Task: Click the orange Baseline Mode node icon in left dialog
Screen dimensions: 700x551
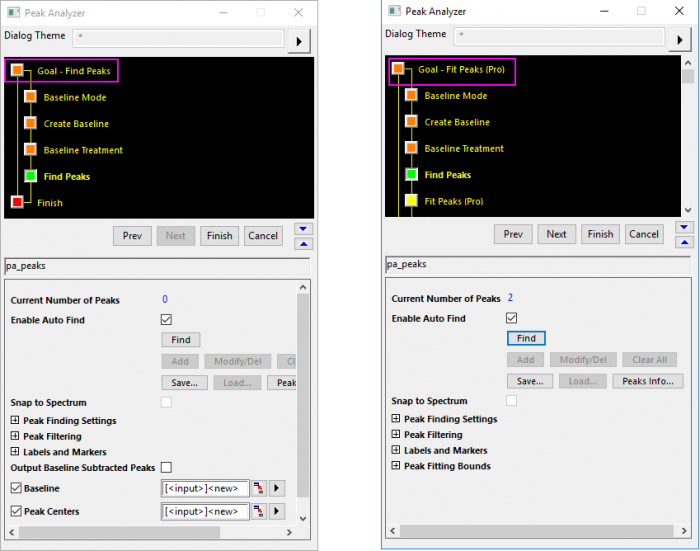Action: [30, 97]
